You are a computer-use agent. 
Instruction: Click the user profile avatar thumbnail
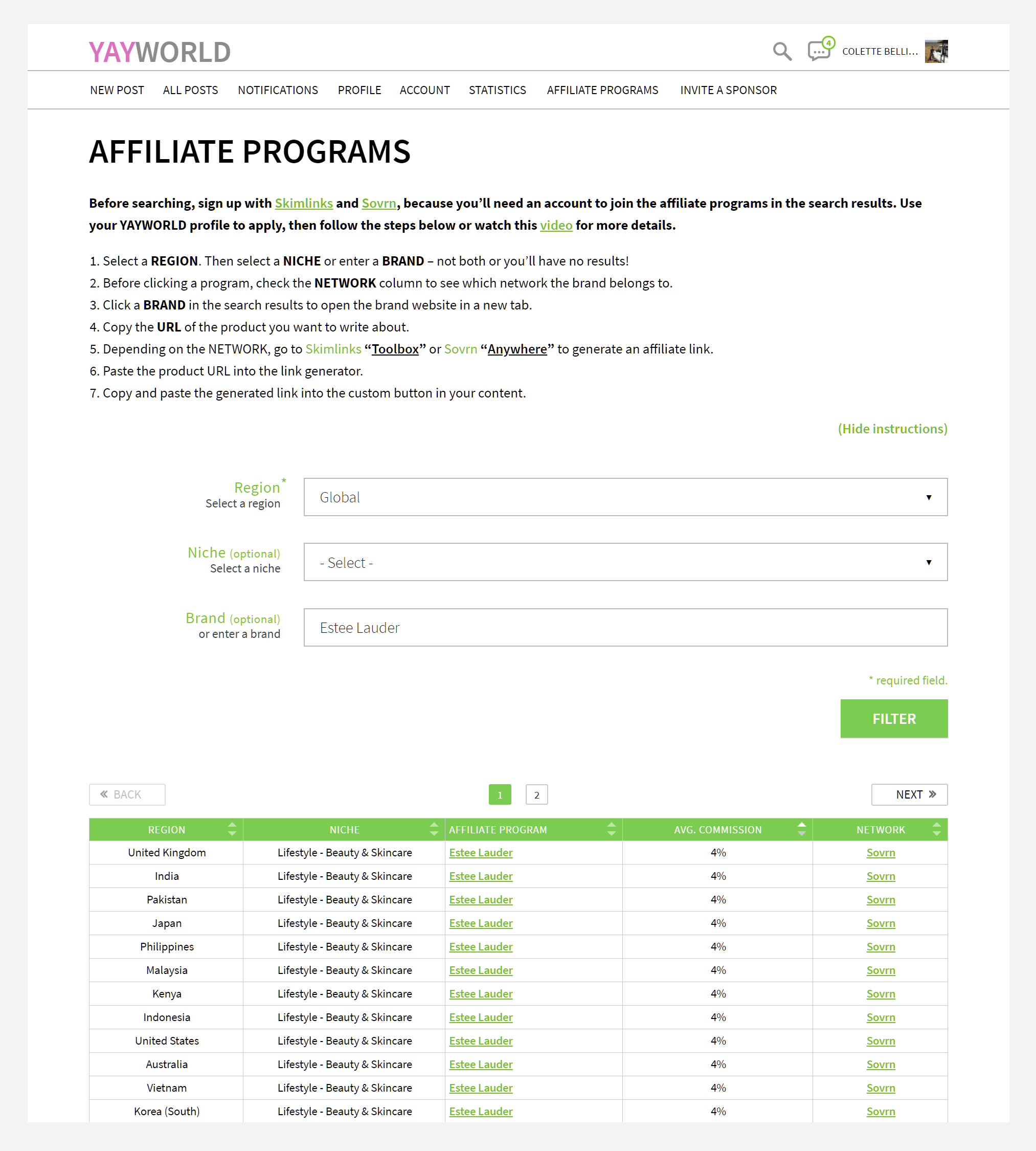pyautogui.click(x=936, y=51)
